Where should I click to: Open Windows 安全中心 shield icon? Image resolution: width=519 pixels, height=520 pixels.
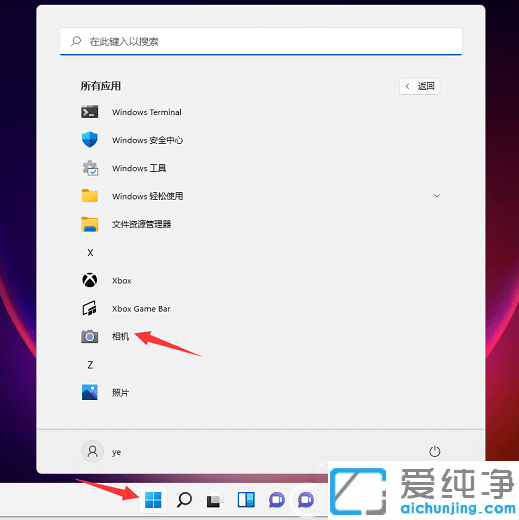point(90,140)
